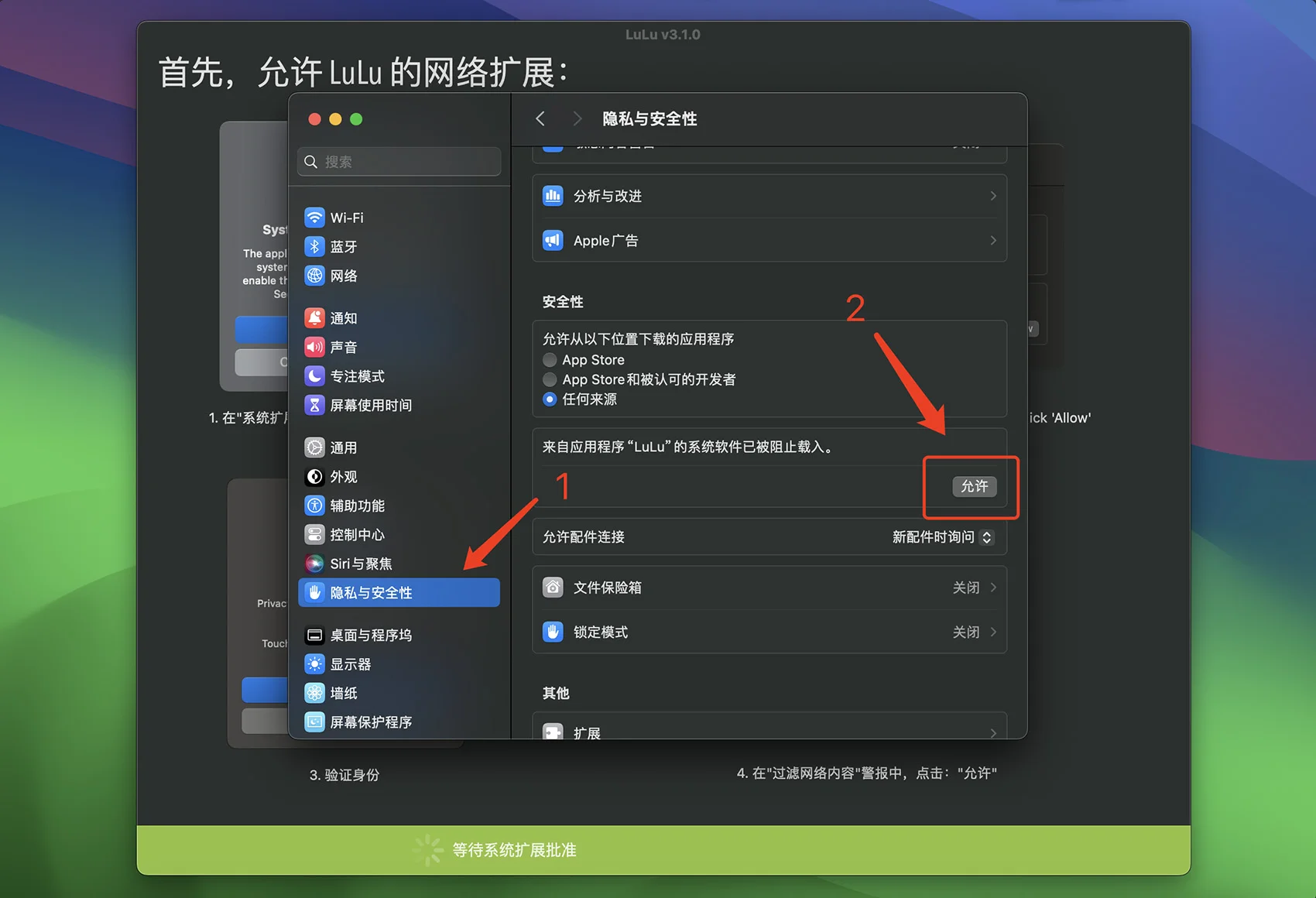This screenshot has width=1316, height=898.
Task: Open the 新配件时询问 popup menu
Action: pos(943,537)
